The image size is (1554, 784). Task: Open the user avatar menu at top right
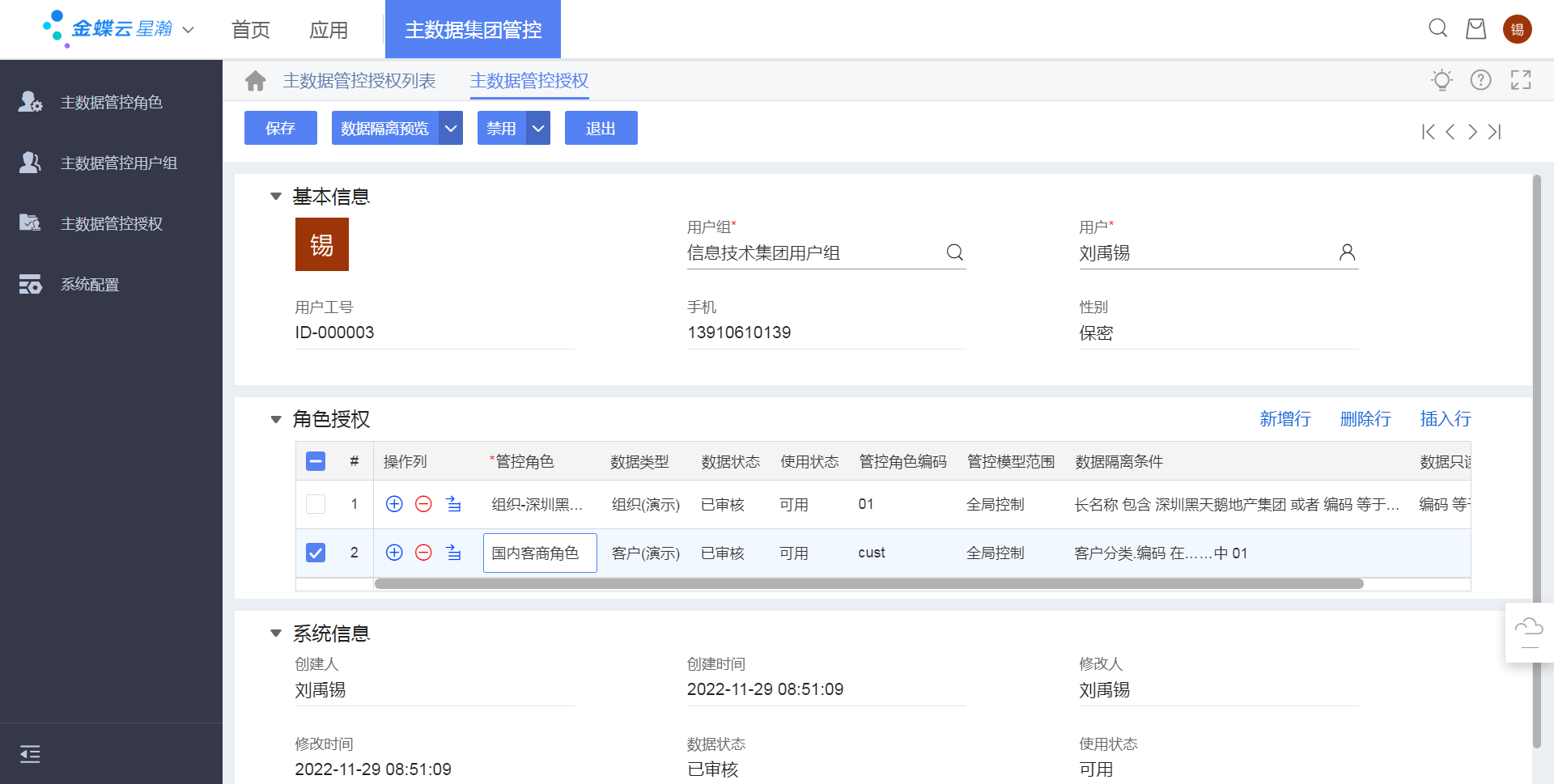click(x=1518, y=29)
